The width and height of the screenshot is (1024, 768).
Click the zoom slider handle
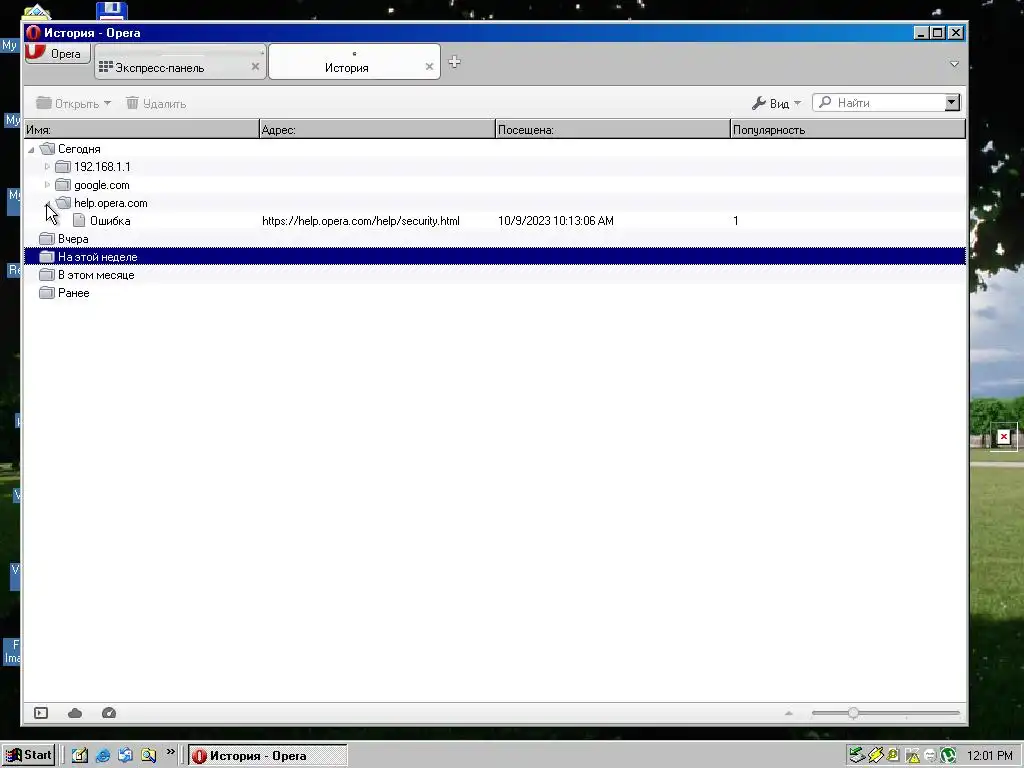point(853,713)
